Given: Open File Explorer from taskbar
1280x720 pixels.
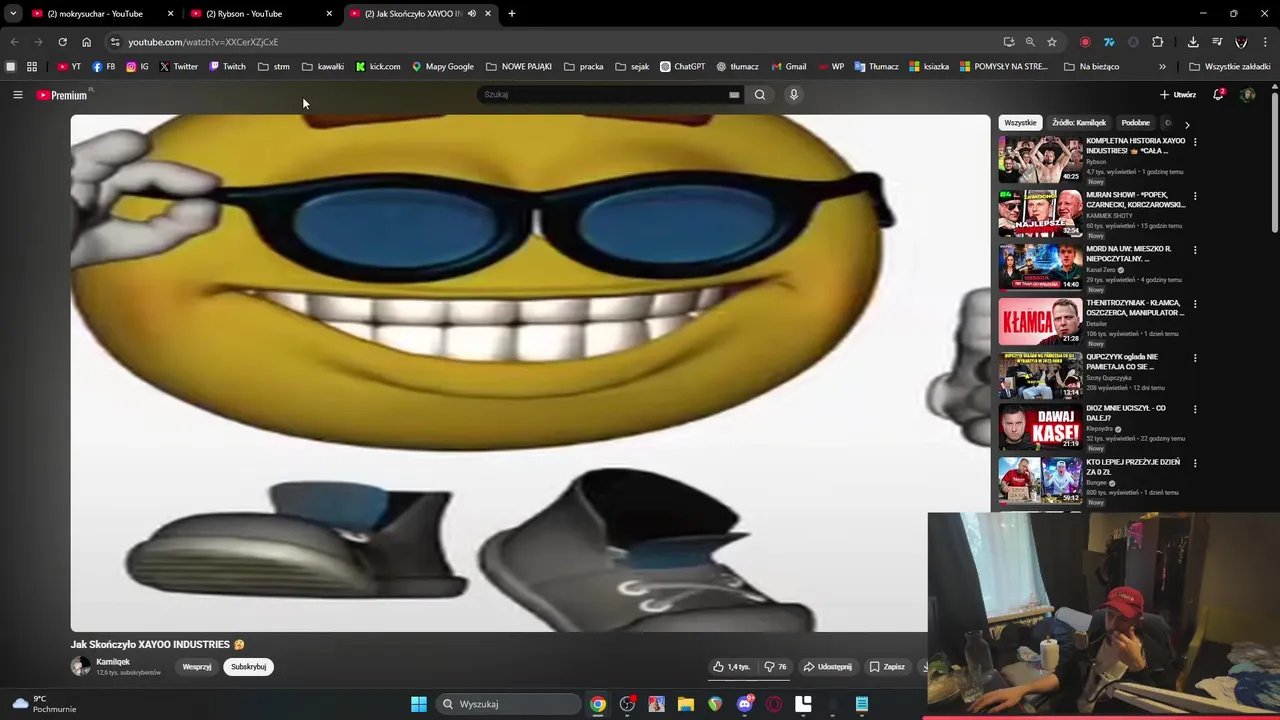Looking at the screenshot, I should (686, 704).
